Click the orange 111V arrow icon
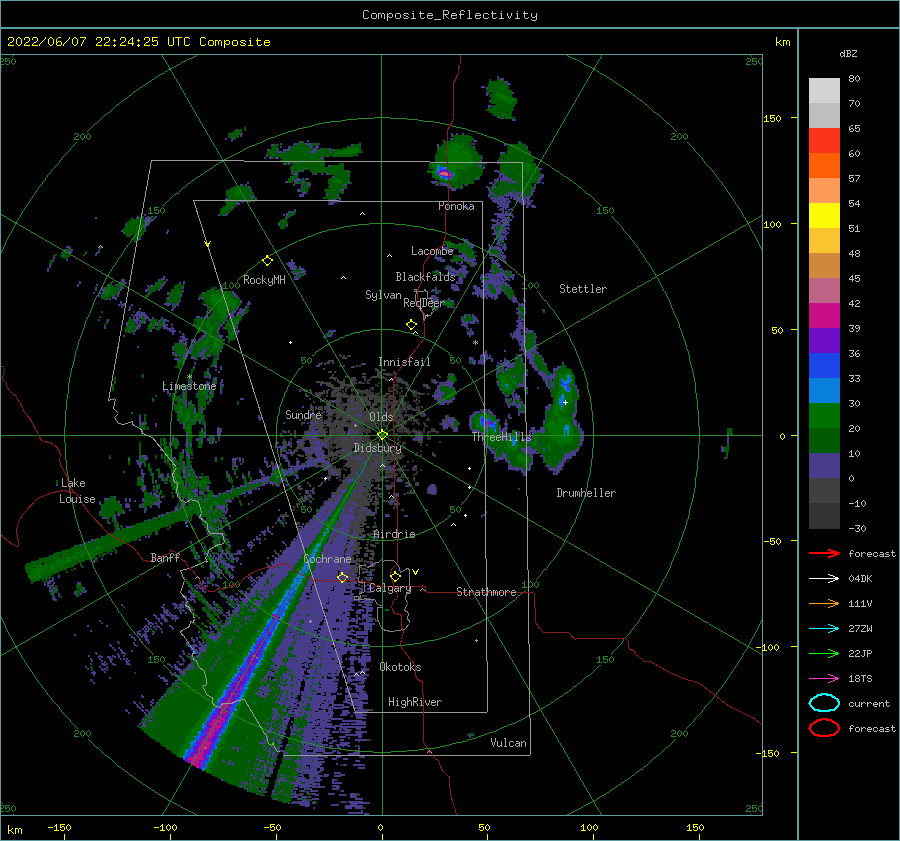The image size is (900, 841). (824, 603)
